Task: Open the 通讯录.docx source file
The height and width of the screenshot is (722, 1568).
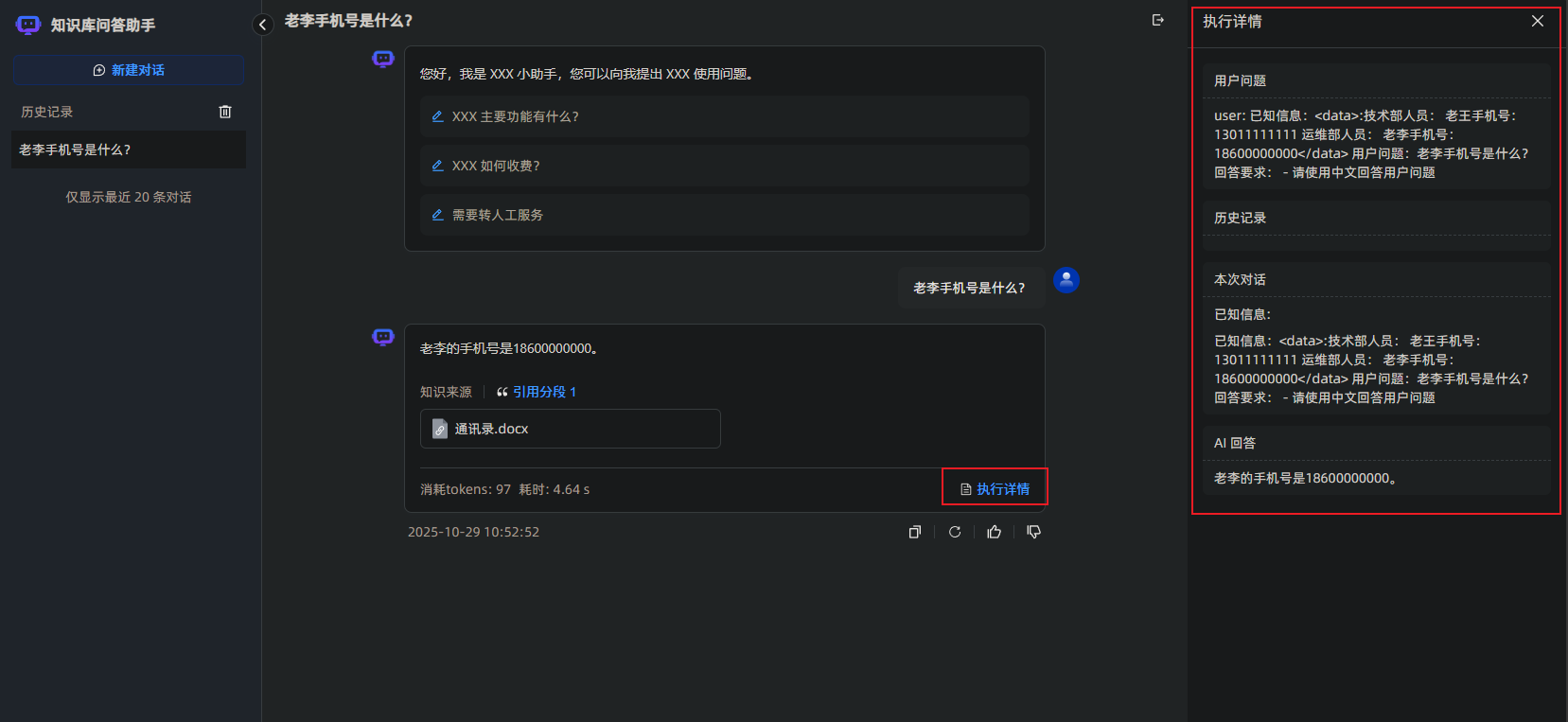Action: [x=571, y=429]
